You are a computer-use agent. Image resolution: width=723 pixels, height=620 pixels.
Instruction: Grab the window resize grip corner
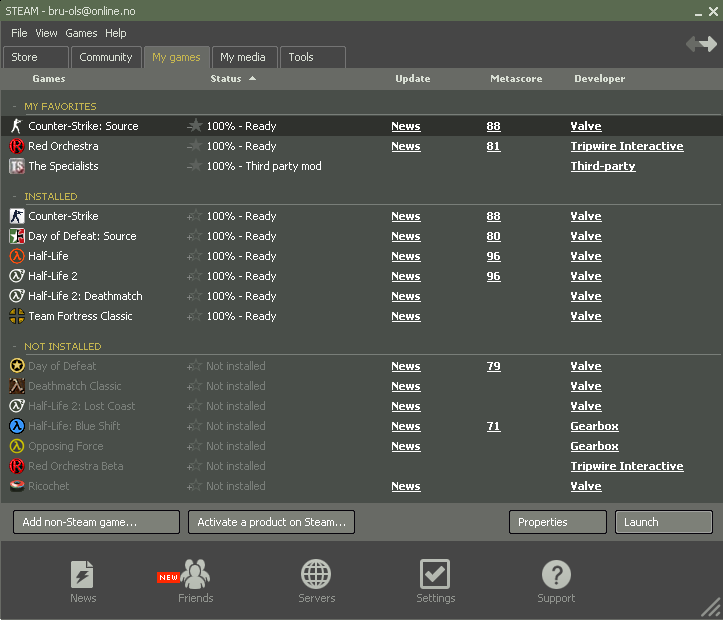[x=711, y=608]
